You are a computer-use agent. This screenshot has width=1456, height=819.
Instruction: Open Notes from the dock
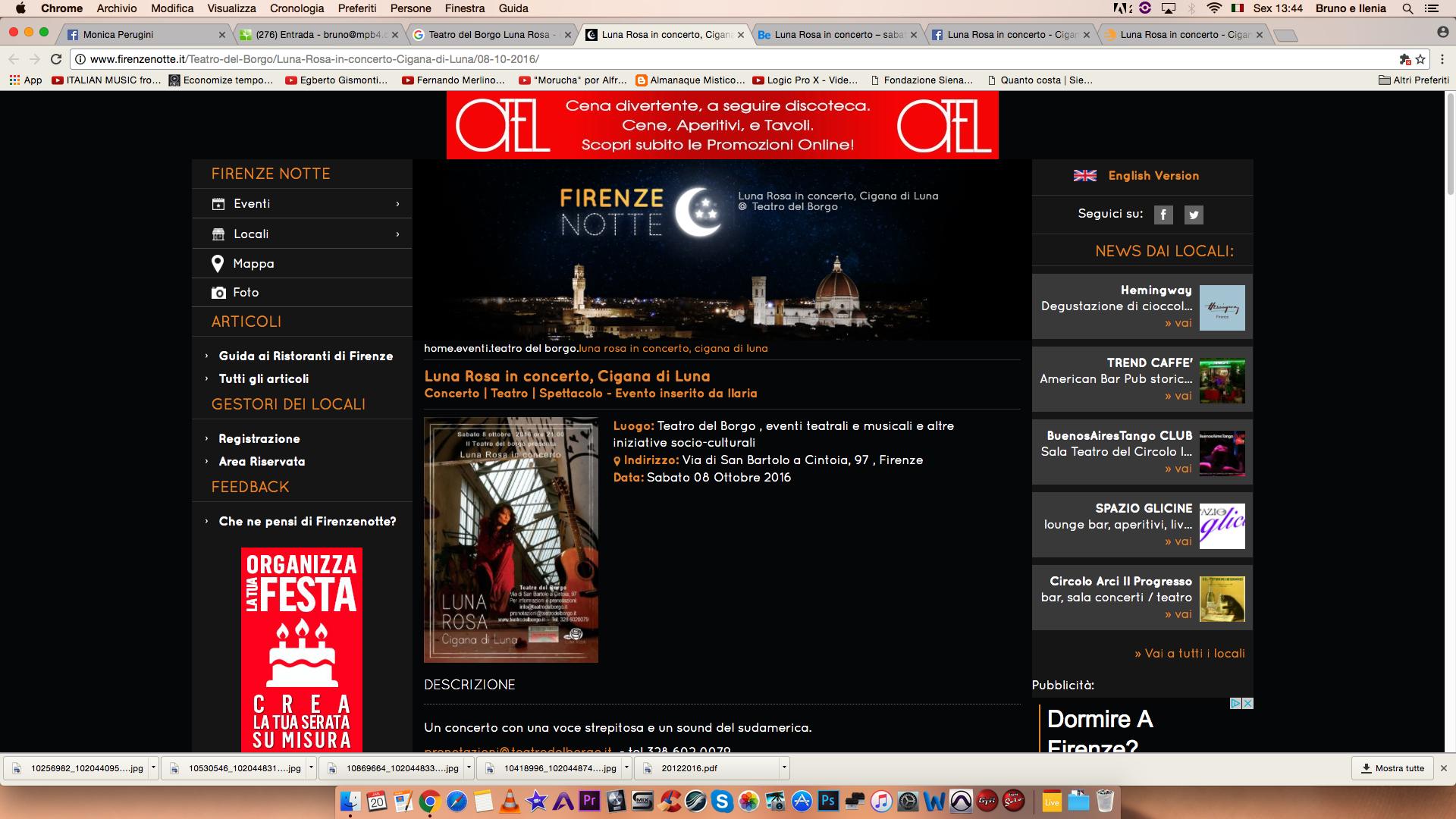(483, 801)
